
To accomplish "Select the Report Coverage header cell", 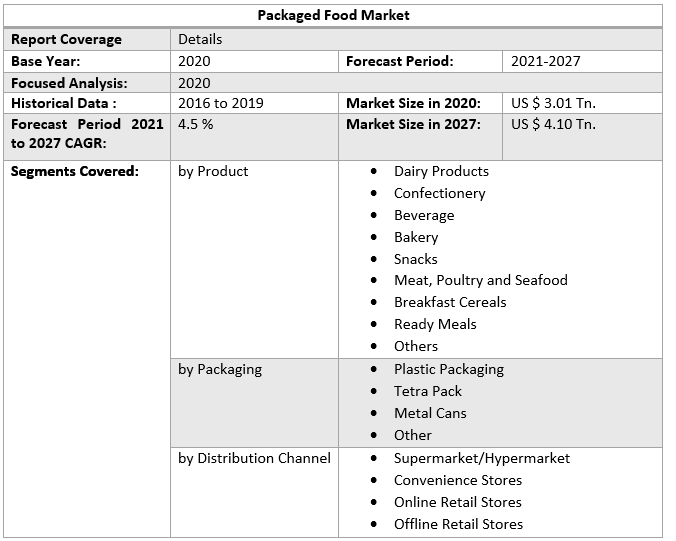I will (66, 39).
